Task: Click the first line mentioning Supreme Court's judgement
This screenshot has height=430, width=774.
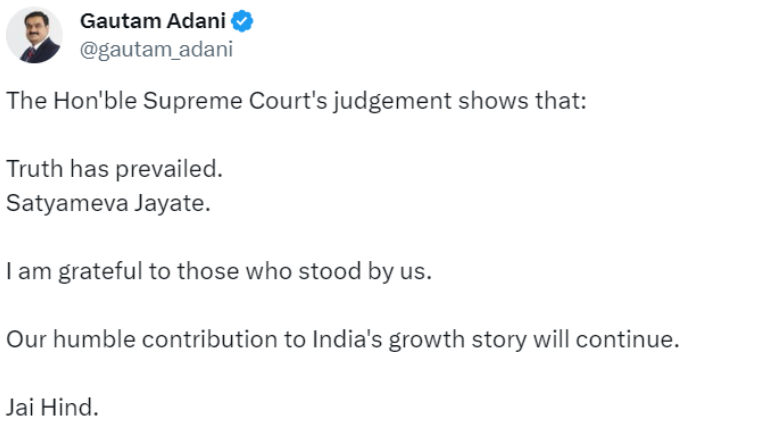Action: 296,101
